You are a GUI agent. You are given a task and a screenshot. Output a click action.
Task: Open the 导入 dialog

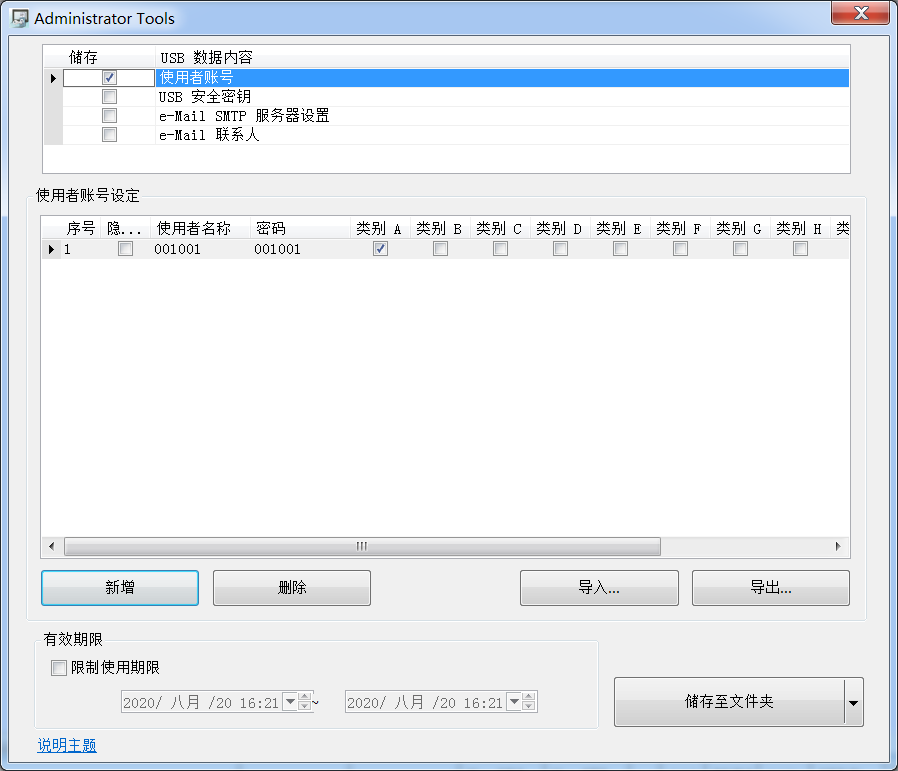(599, 587)
